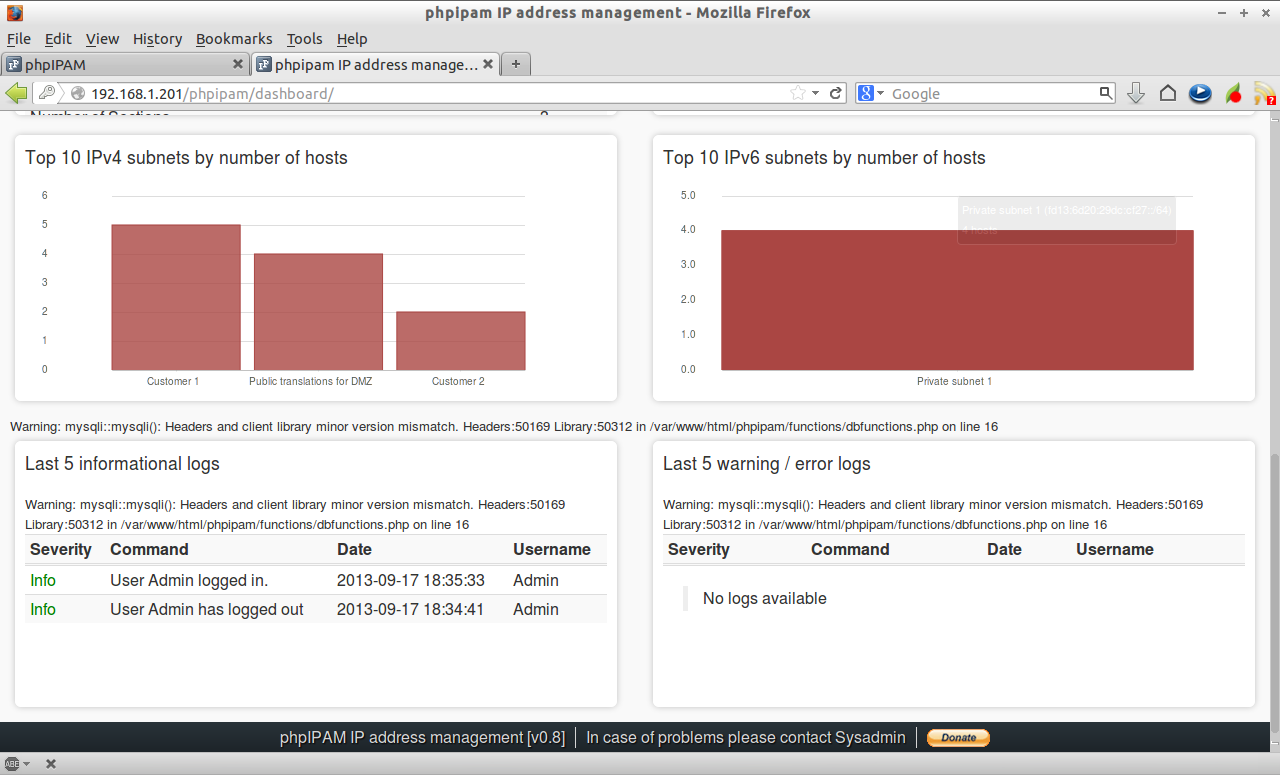Click the site identity key icon
This screenshot has width=1280, height=776.
[x=46, y=93]
